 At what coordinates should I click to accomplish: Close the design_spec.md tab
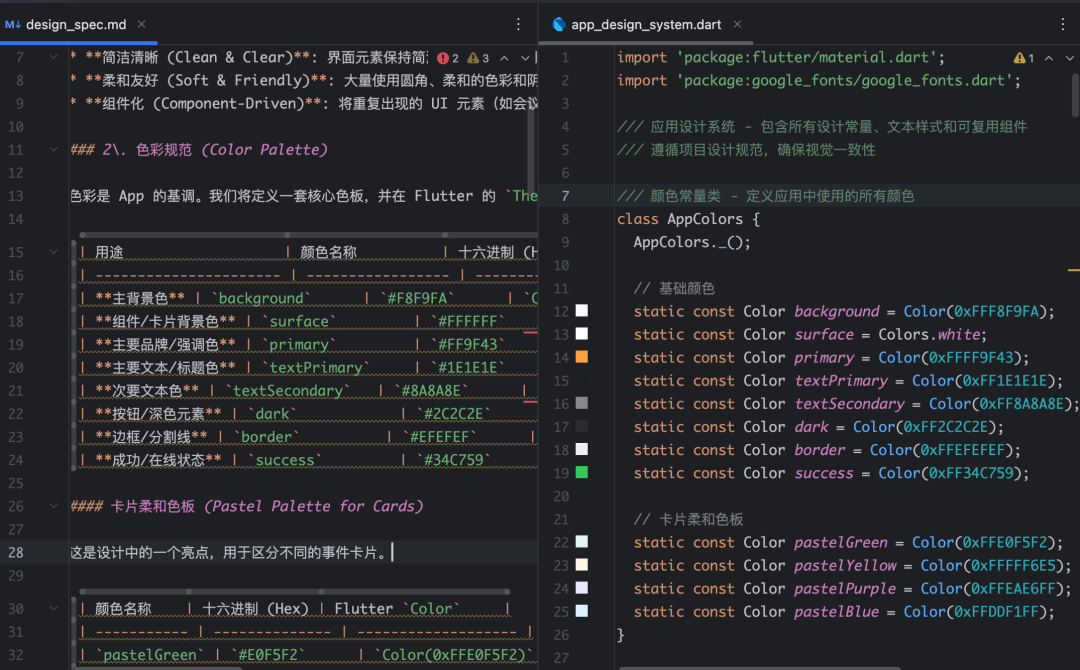pos(141,24)
